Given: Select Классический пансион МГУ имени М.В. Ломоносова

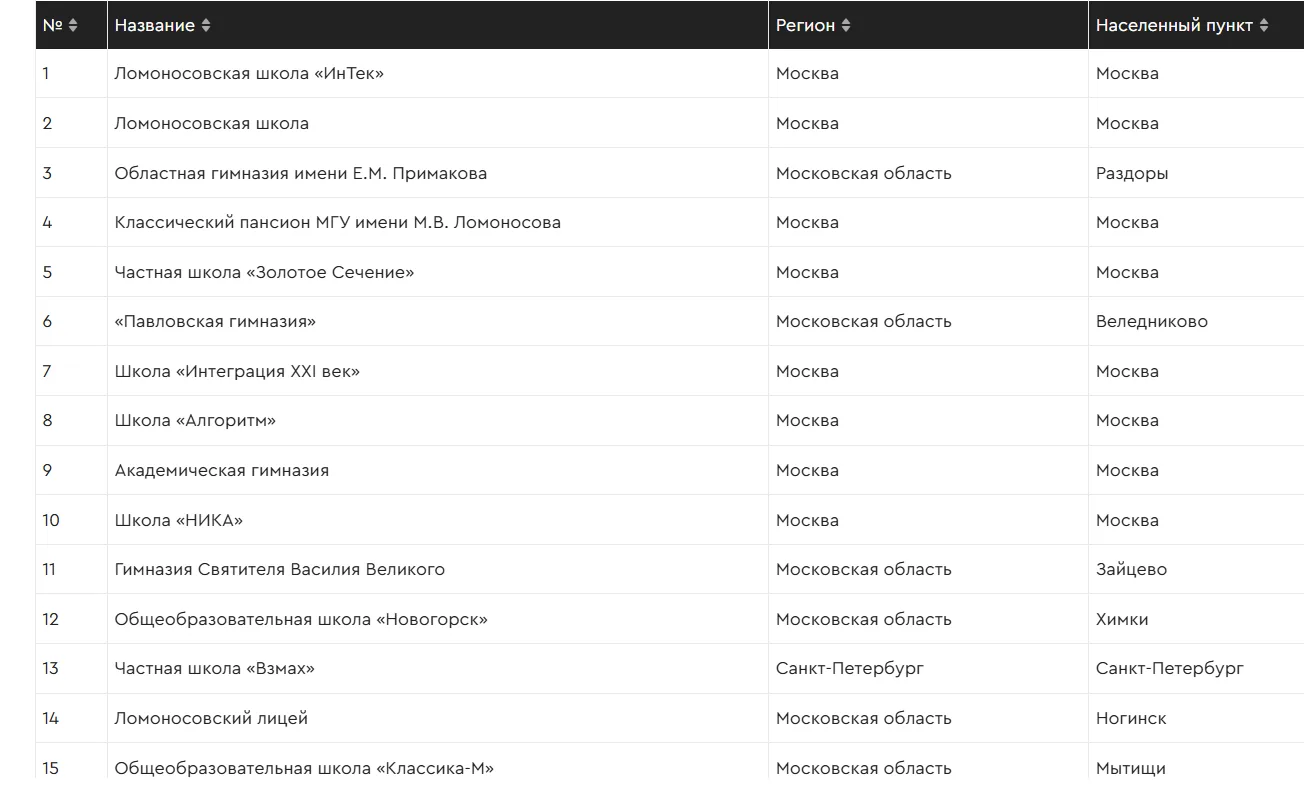Looking at the screenshot, I should tap(338, 223).
